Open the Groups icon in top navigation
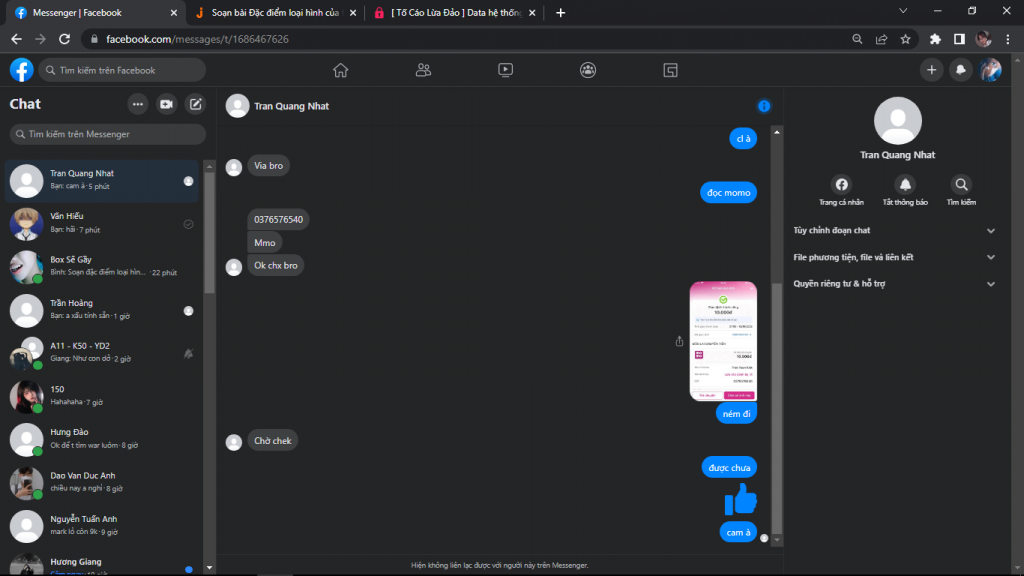 (x=588, y=70)
